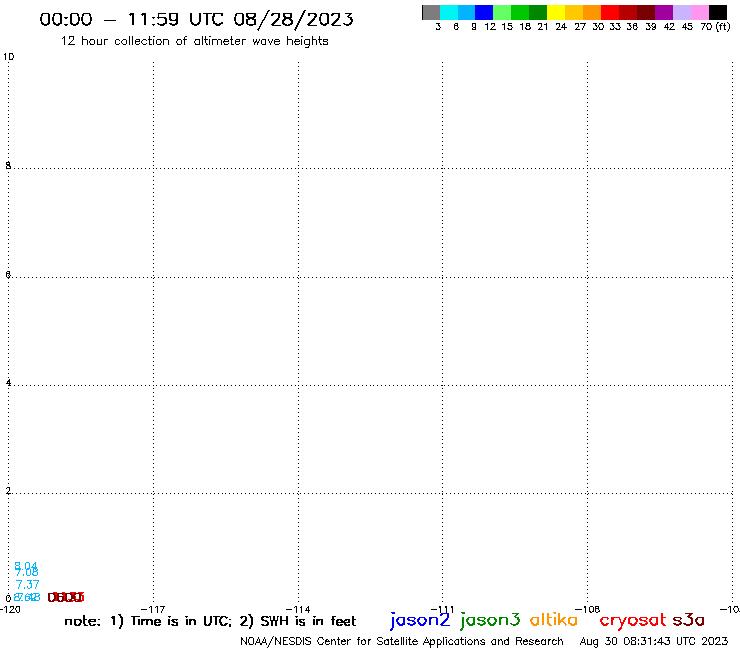Click the '30' color scale label
Viewport: 740px width, 650px height.
coord(598,27)
